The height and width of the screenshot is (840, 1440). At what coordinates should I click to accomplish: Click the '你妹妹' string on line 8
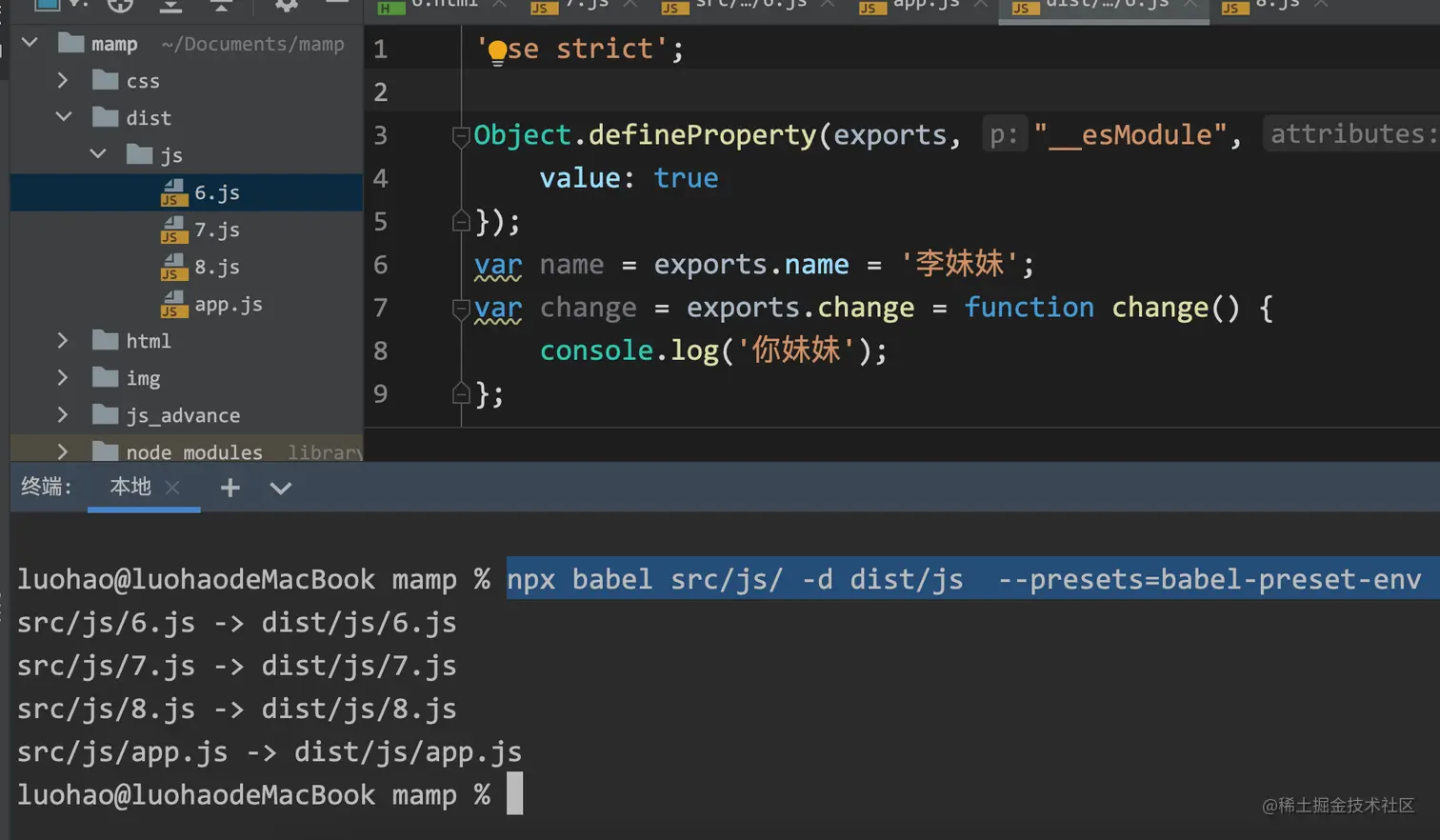click(796, 350)
